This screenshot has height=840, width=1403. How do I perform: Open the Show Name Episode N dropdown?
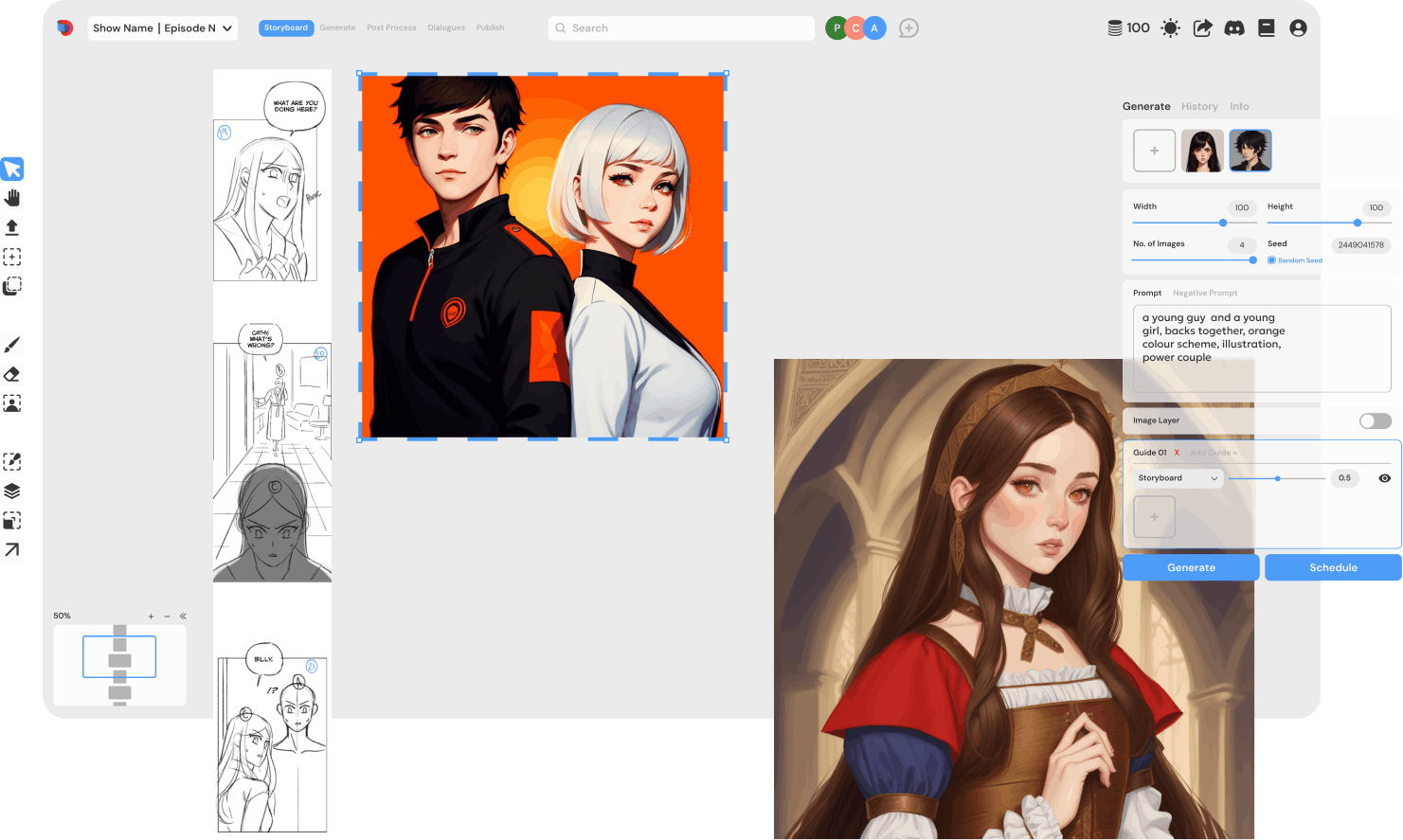tap(163, 28)
